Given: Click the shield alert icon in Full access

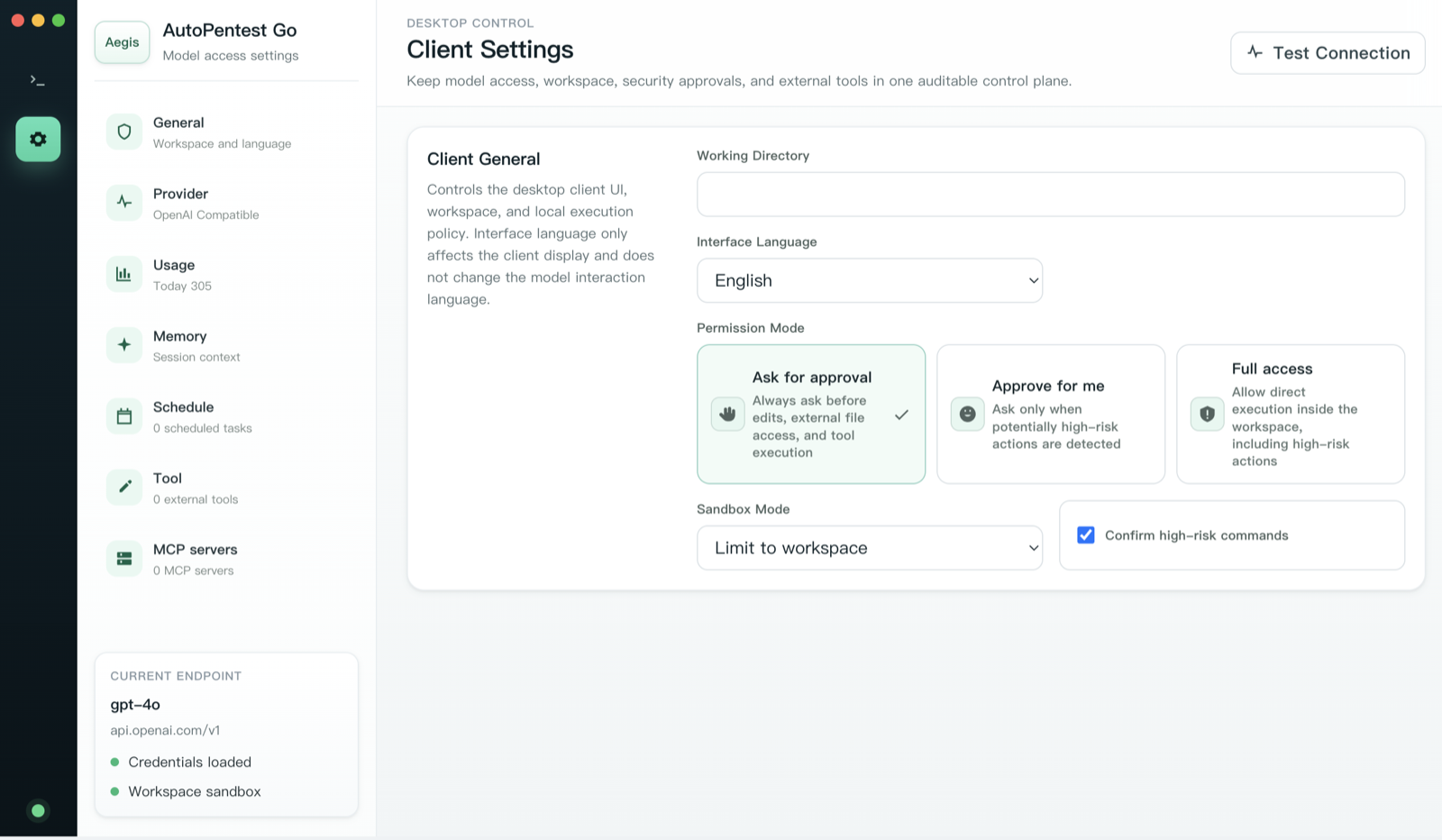Looking at the screenshot, I should 1207,414.
